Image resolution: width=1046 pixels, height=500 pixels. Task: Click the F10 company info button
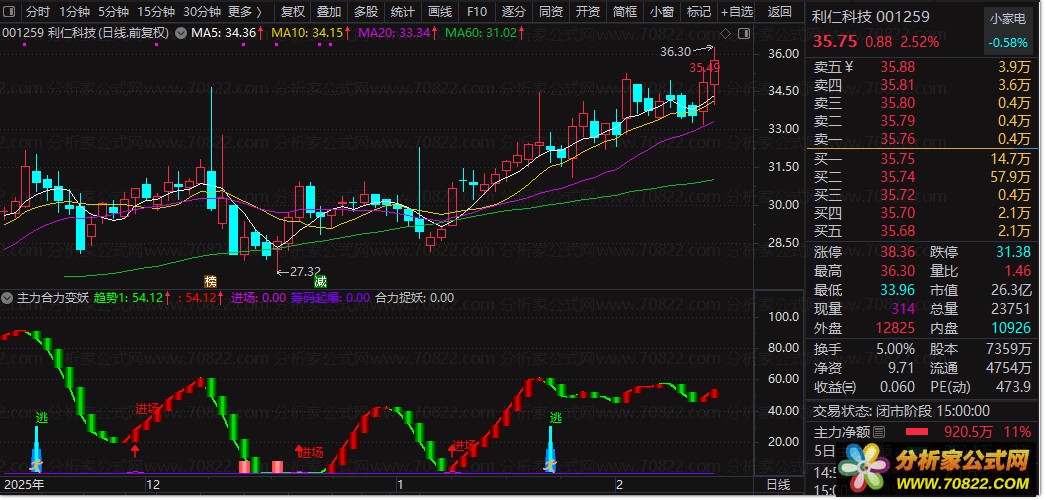pos(477,12)
